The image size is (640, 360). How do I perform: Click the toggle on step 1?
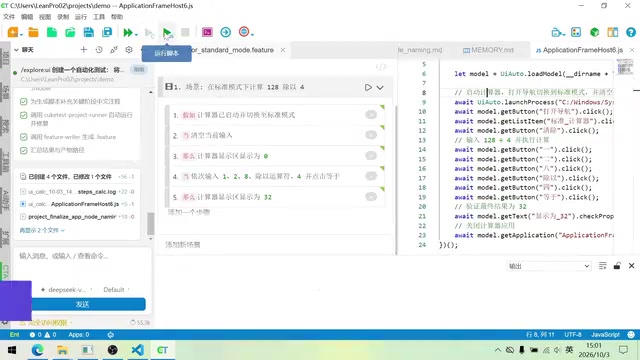[371, 115]
